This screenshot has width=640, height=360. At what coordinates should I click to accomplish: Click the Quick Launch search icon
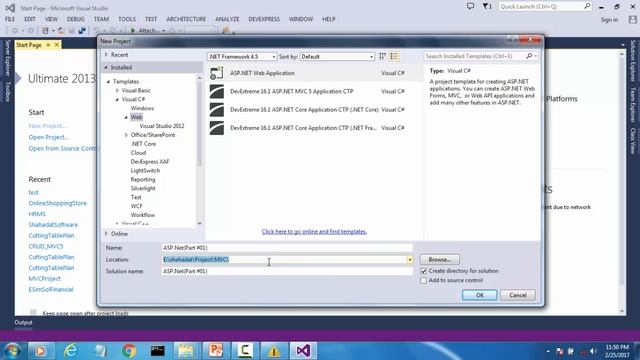(587, 6)
